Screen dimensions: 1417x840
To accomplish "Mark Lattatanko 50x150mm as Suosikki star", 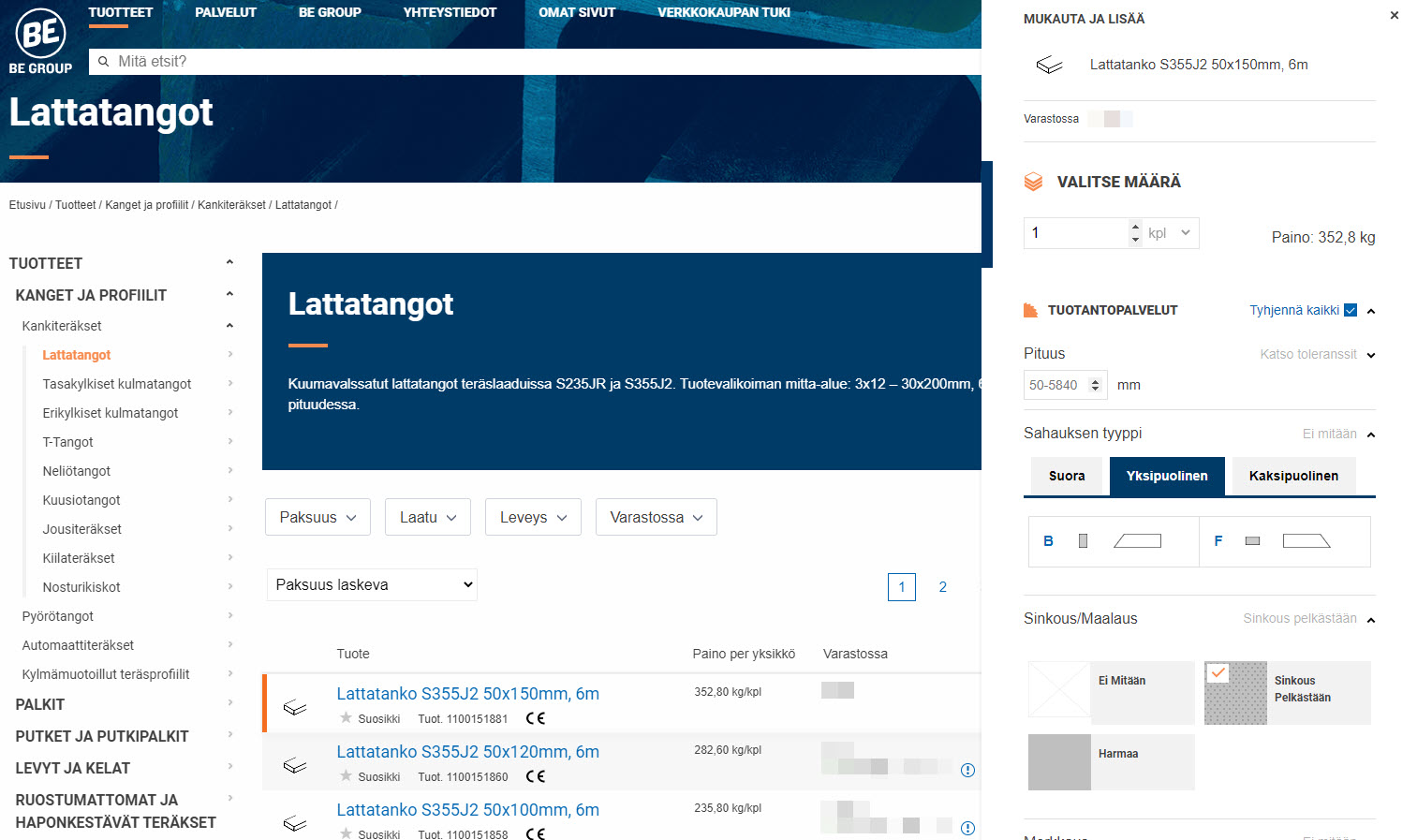I will click(x=347, y=718).
